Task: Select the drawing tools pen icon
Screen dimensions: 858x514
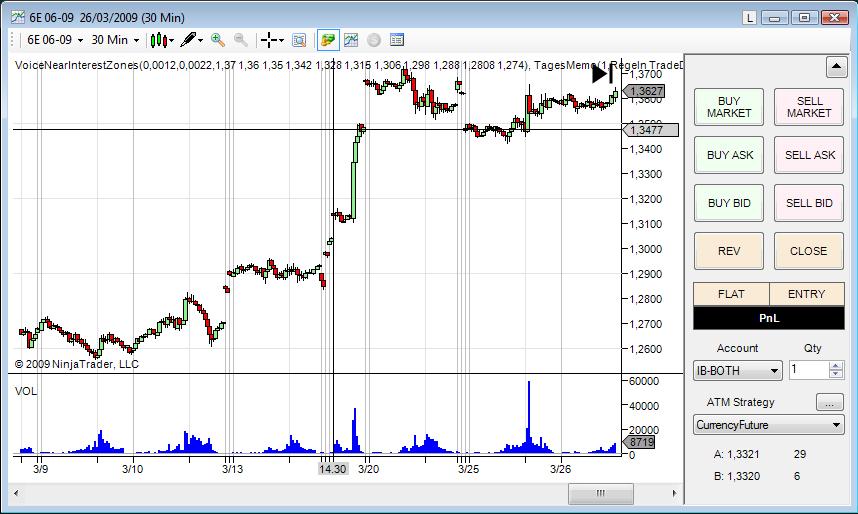Action: click(x=188, y=39)
